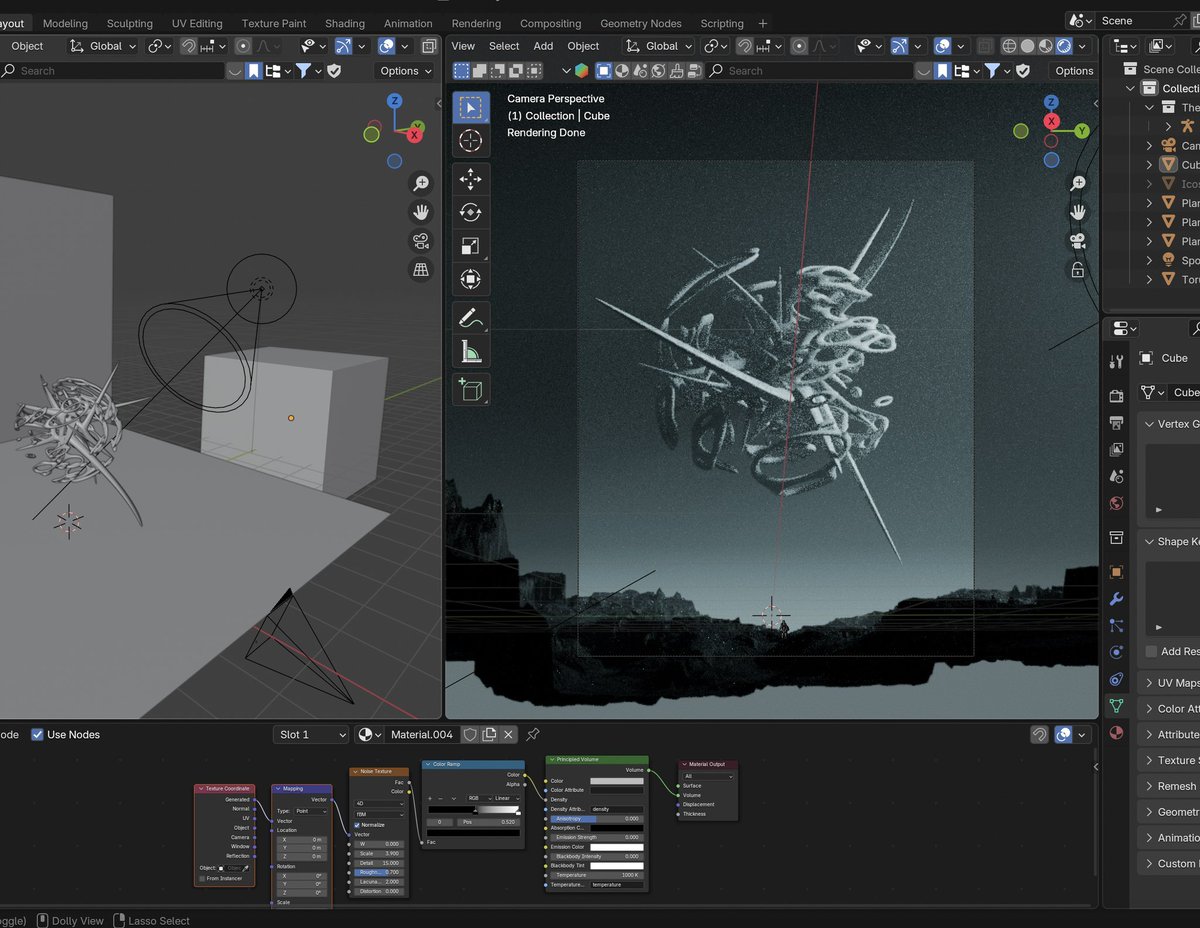1200x928 pixels.
Task: Toggle X-ray in the camera viewport header
Action: coord(985,46)
